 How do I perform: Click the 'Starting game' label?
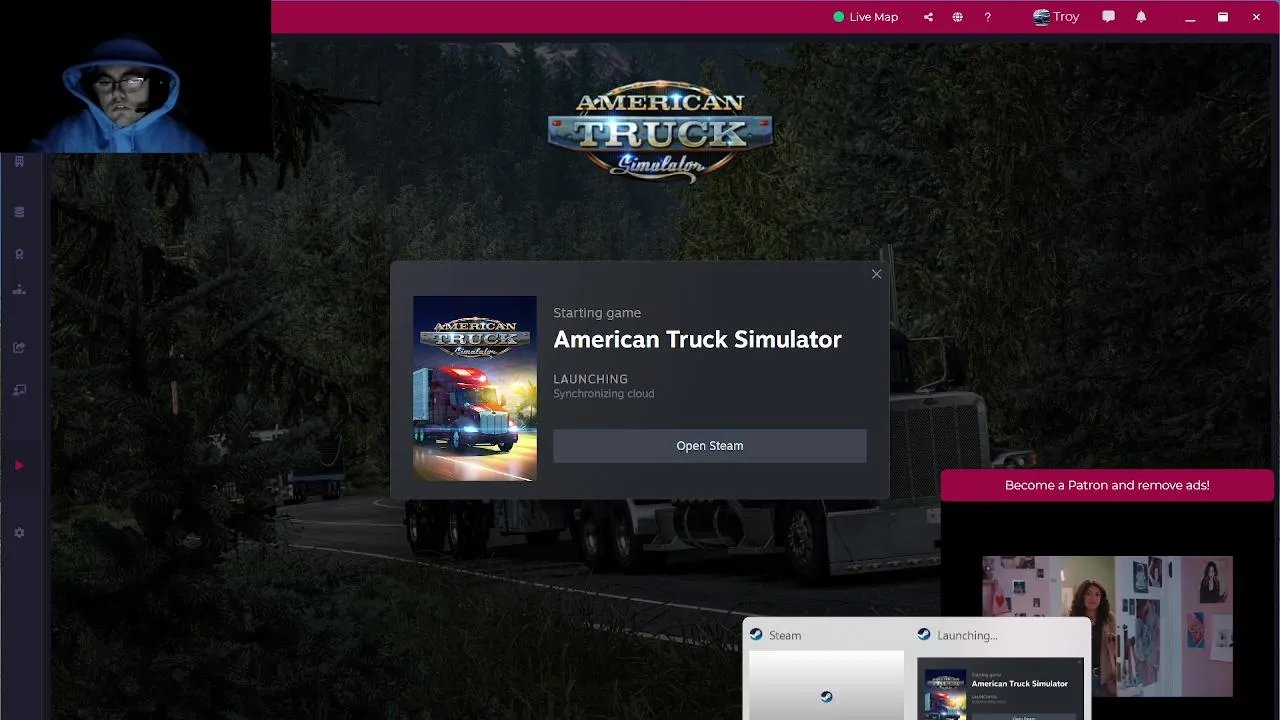[597, 313]
